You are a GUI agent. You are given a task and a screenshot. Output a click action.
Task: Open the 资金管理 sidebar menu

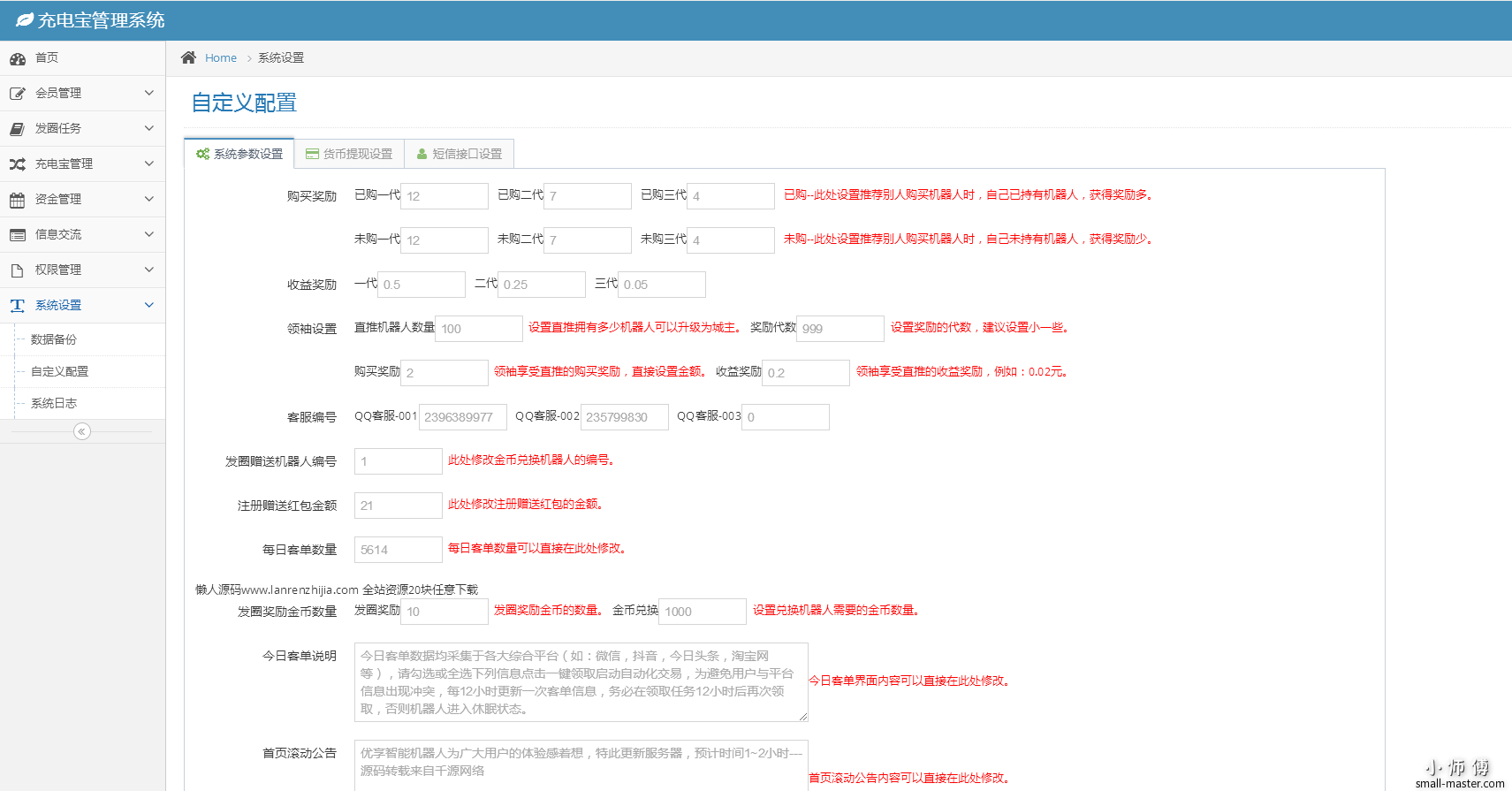point(82,200)
